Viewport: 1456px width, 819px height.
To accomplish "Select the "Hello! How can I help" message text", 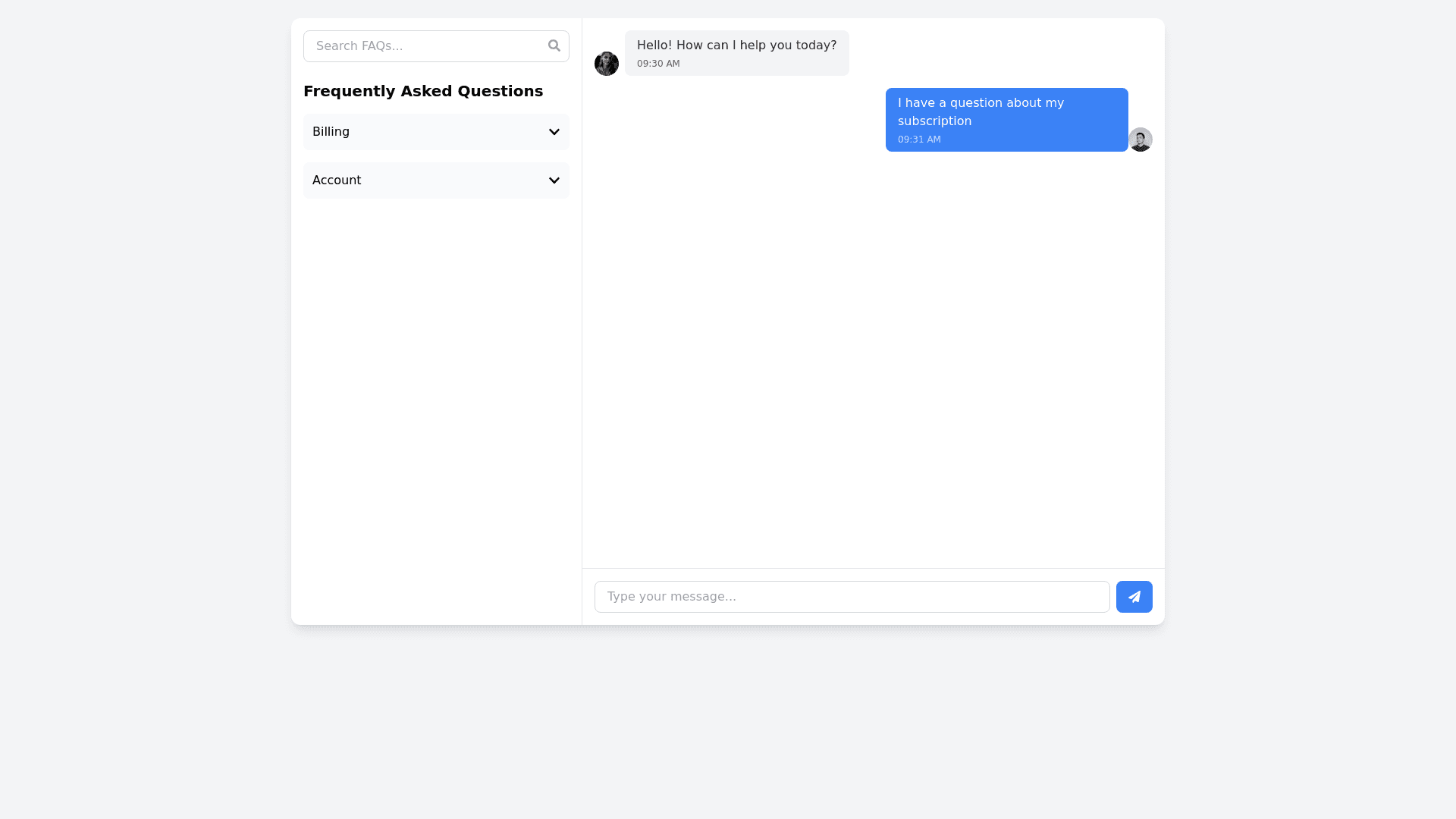I will click(x=736, y=45).
